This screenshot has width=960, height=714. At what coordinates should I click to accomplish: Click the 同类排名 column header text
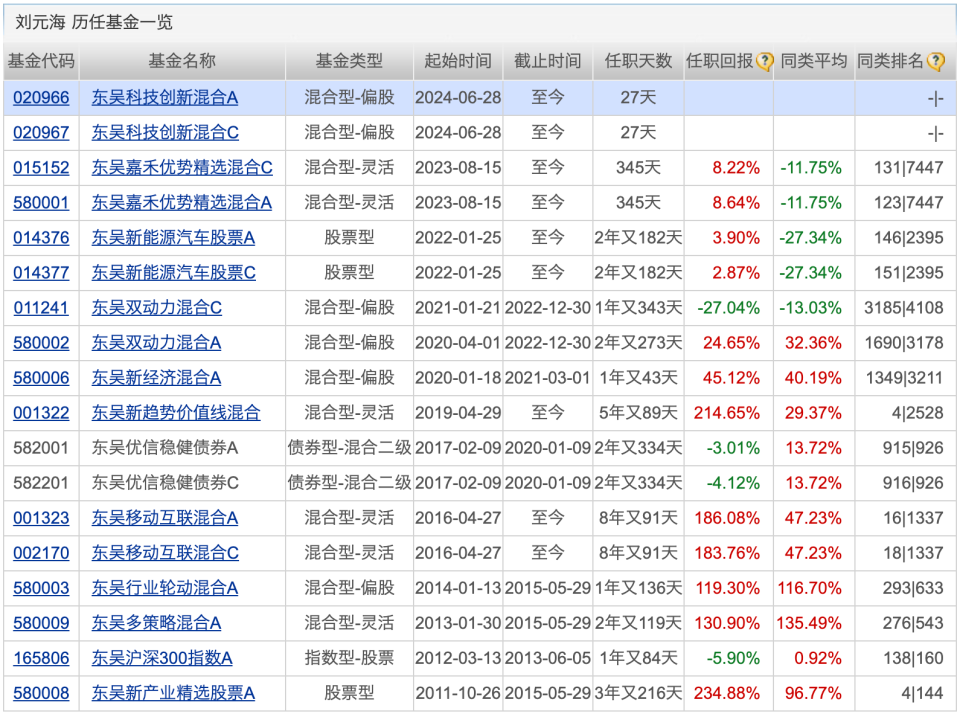click(x=890, y=61)
